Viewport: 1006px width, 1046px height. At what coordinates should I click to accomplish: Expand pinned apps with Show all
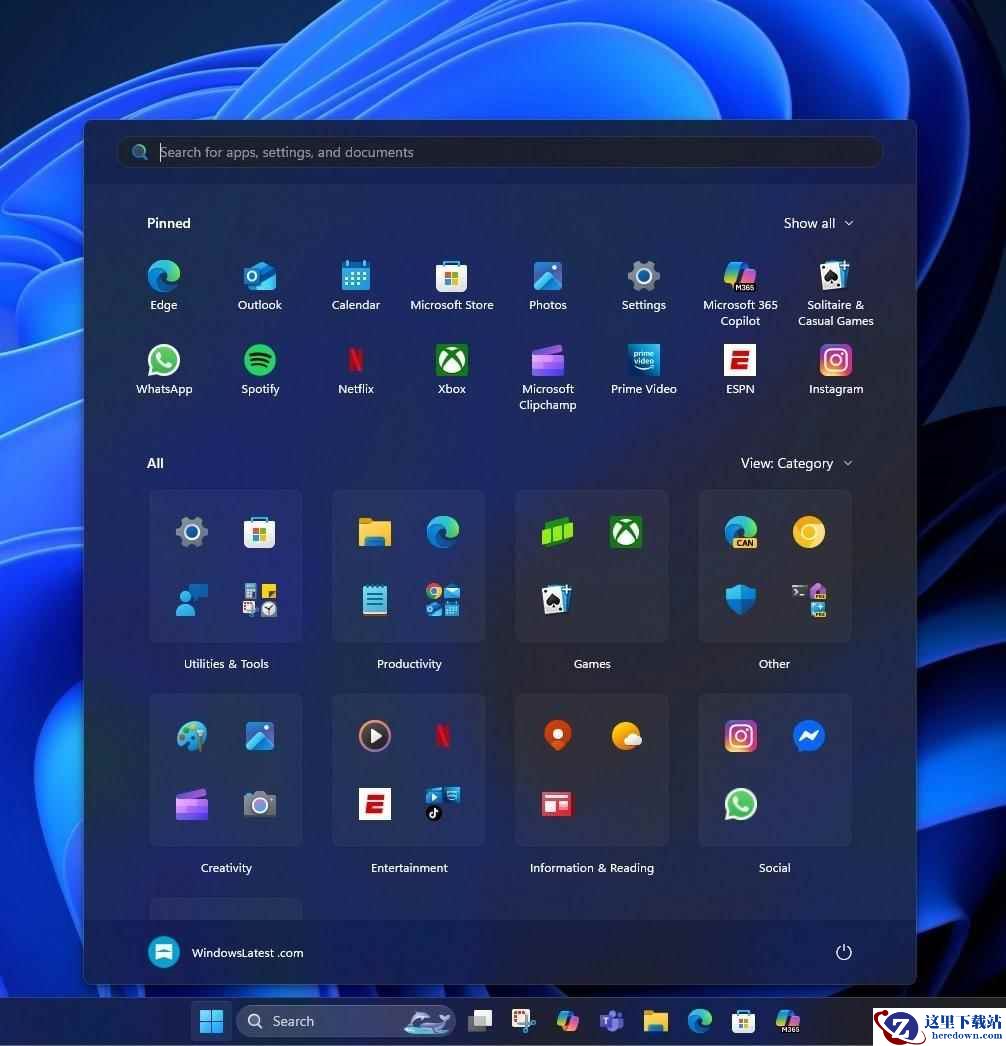pyautogui.click(x=818, y=223)
